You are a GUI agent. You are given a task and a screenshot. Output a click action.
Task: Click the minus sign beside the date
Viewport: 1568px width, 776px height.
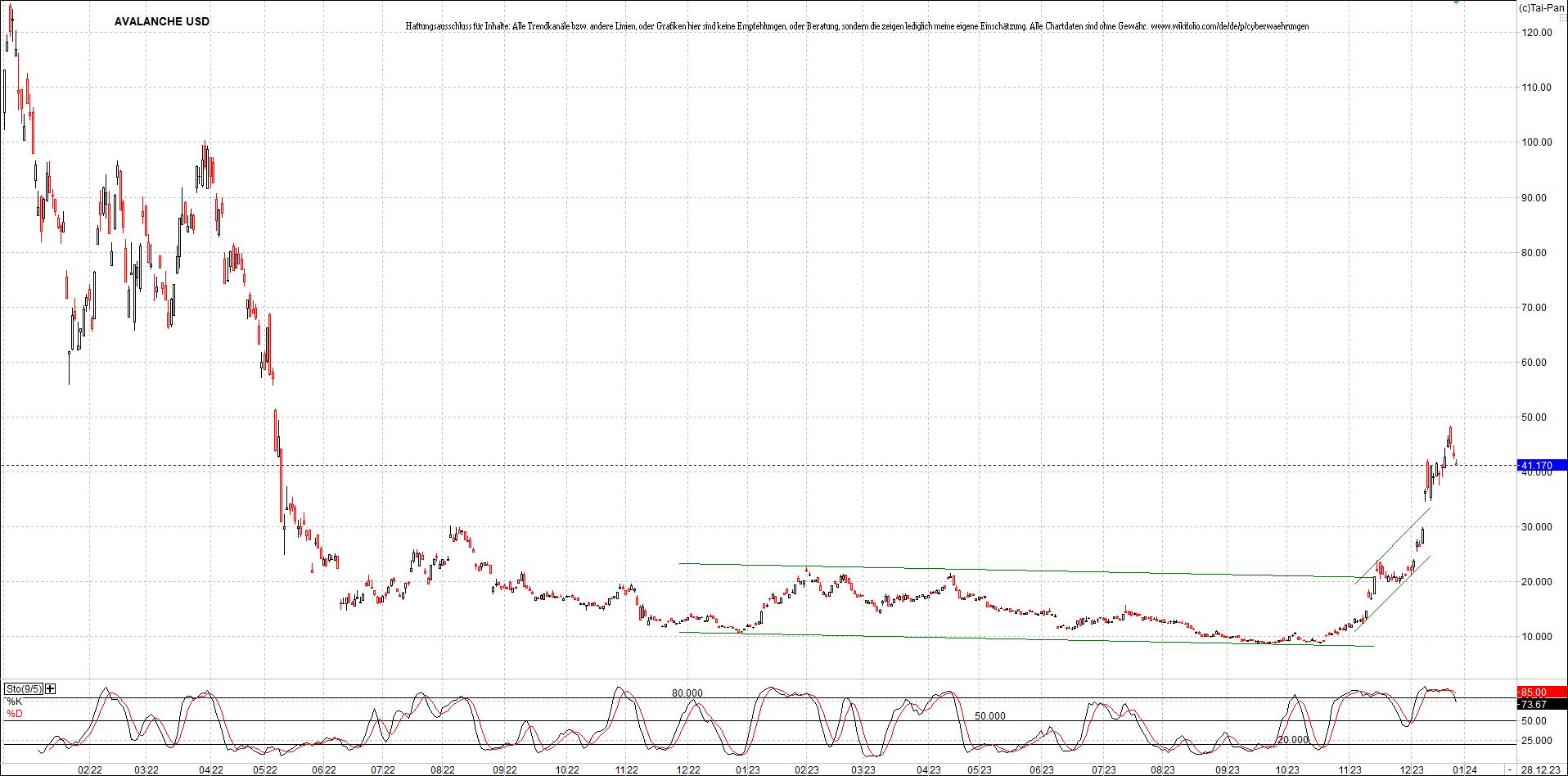pyautogui.click(x=1510, y=769)
